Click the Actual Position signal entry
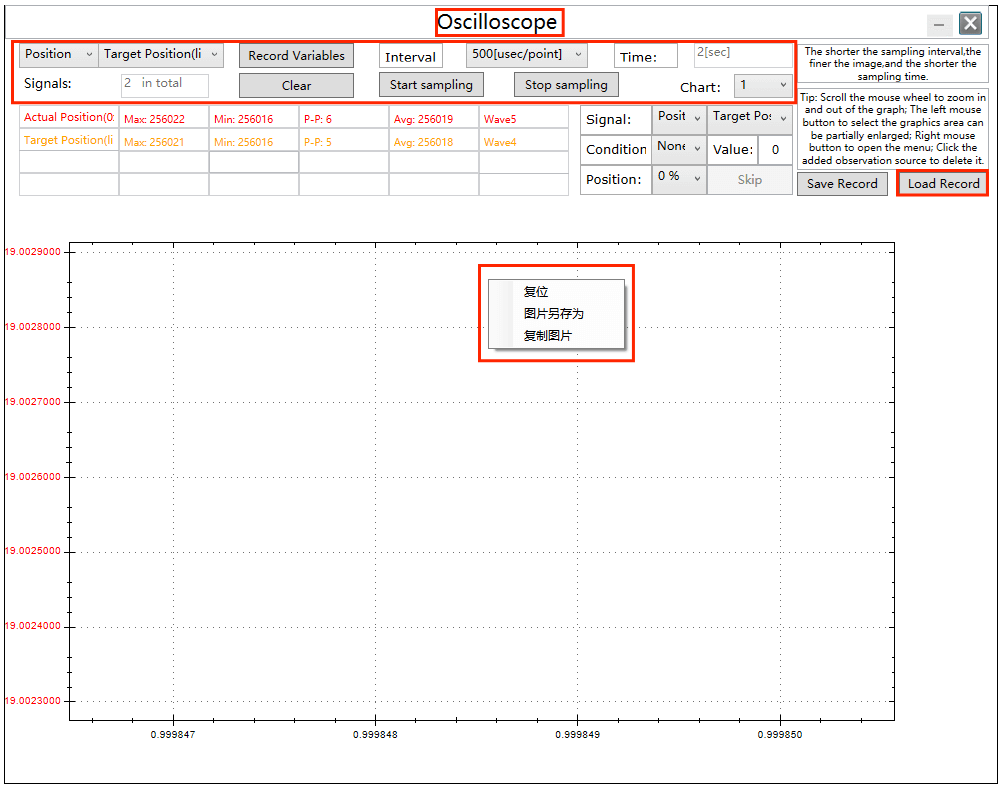The width and height of the screenshot is (1000, 786). click(68, 118)
